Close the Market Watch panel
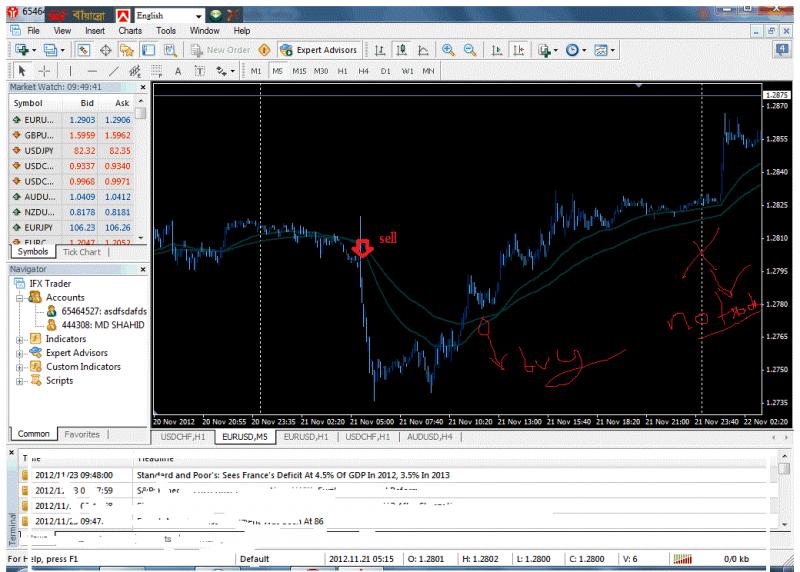This screenshot has height=572, width=800. 143,87
